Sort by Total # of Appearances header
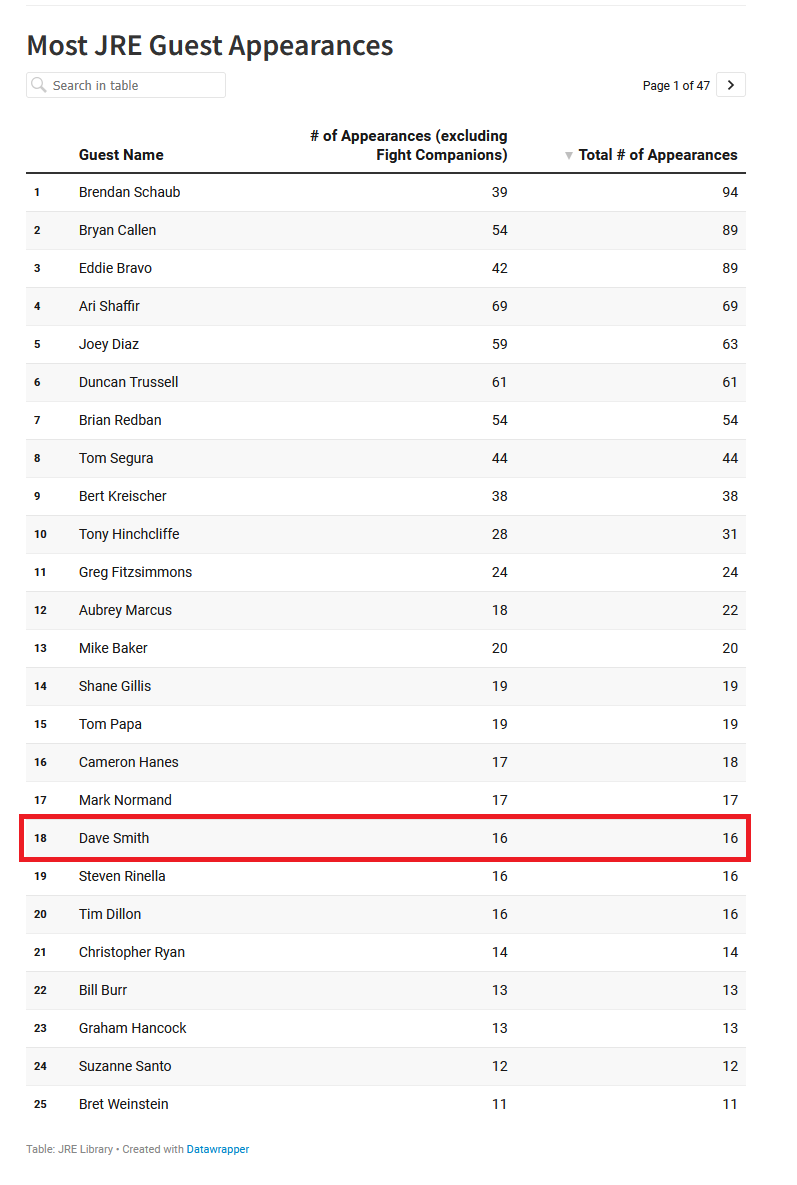The image size is (797, 1185). [657, 155]
